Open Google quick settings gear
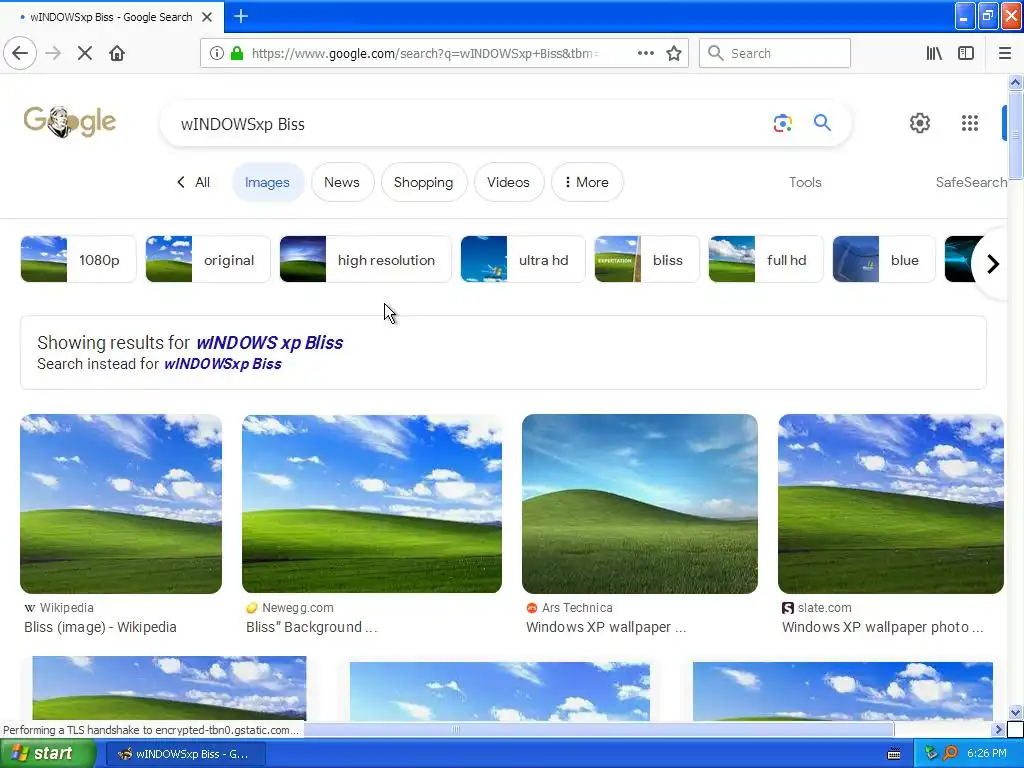This screenshot has width=1024, height=768. (920, 123)
